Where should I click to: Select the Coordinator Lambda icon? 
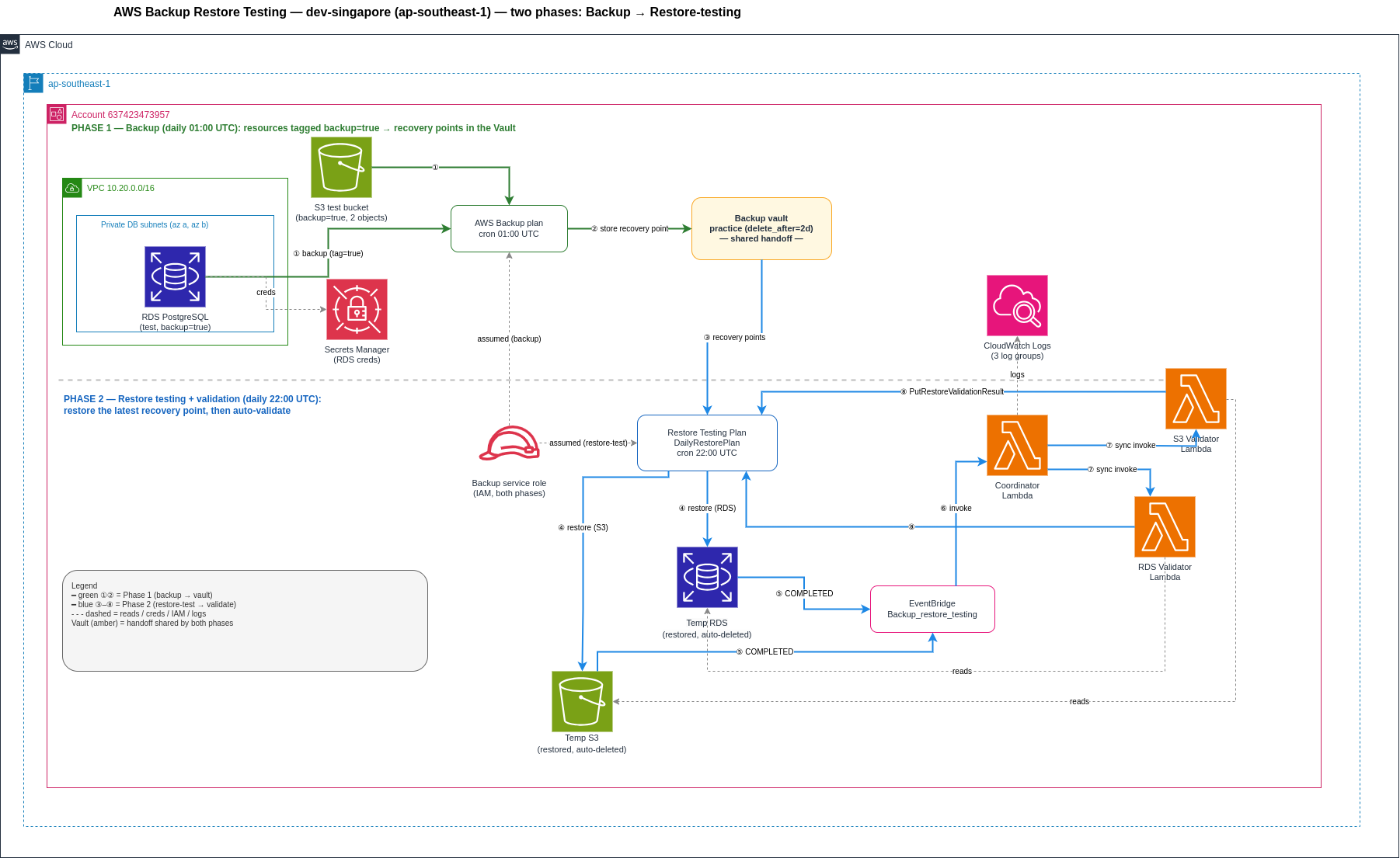coord(1017,445)
